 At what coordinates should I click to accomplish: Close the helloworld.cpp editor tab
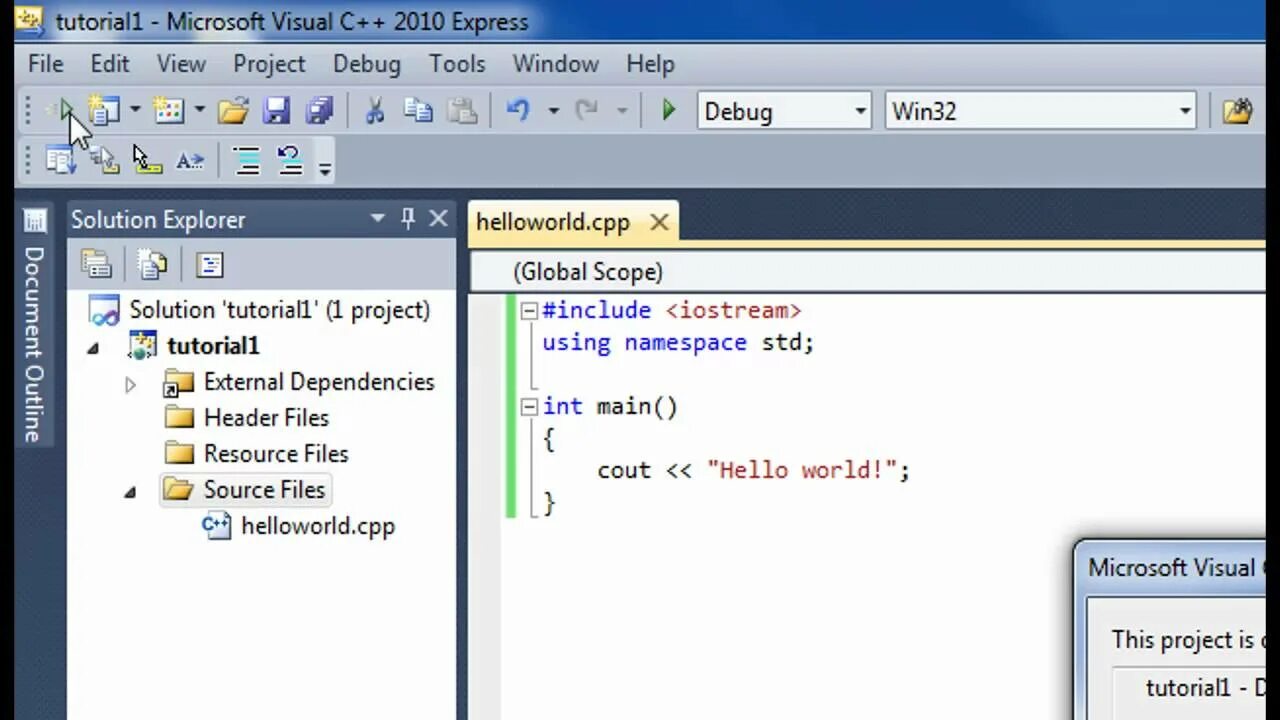coord(659,222)
